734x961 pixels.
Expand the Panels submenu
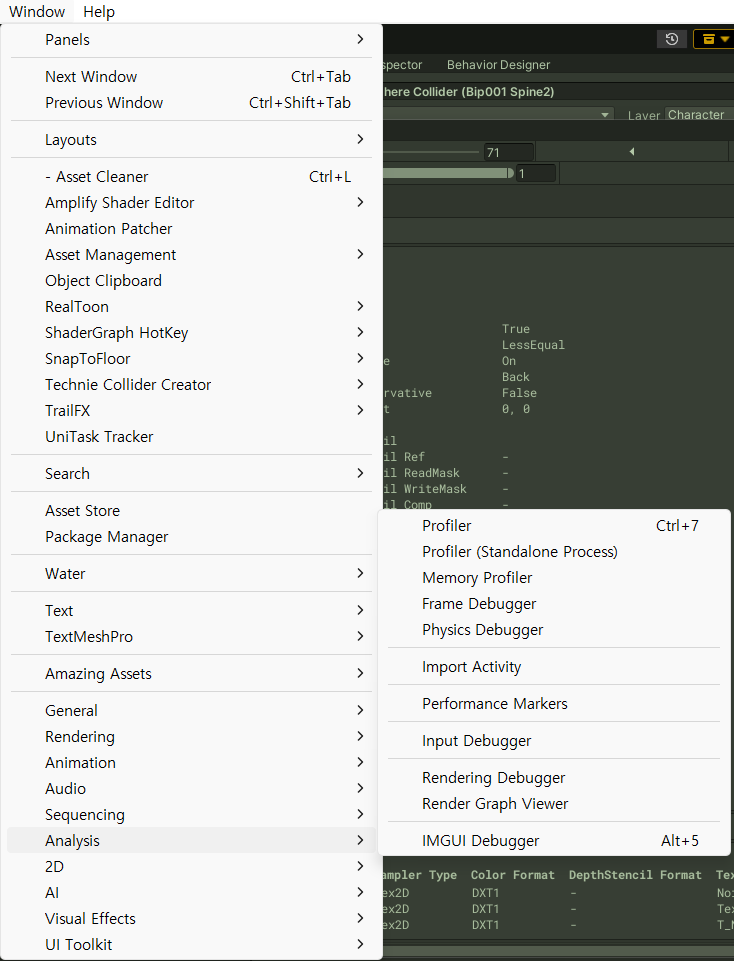[x=191, y=40]
